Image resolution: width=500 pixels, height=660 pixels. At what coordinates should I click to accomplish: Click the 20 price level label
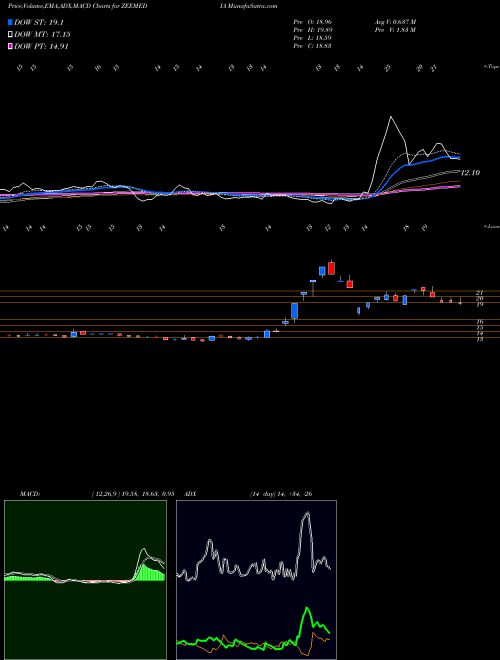tap(479, 298)
